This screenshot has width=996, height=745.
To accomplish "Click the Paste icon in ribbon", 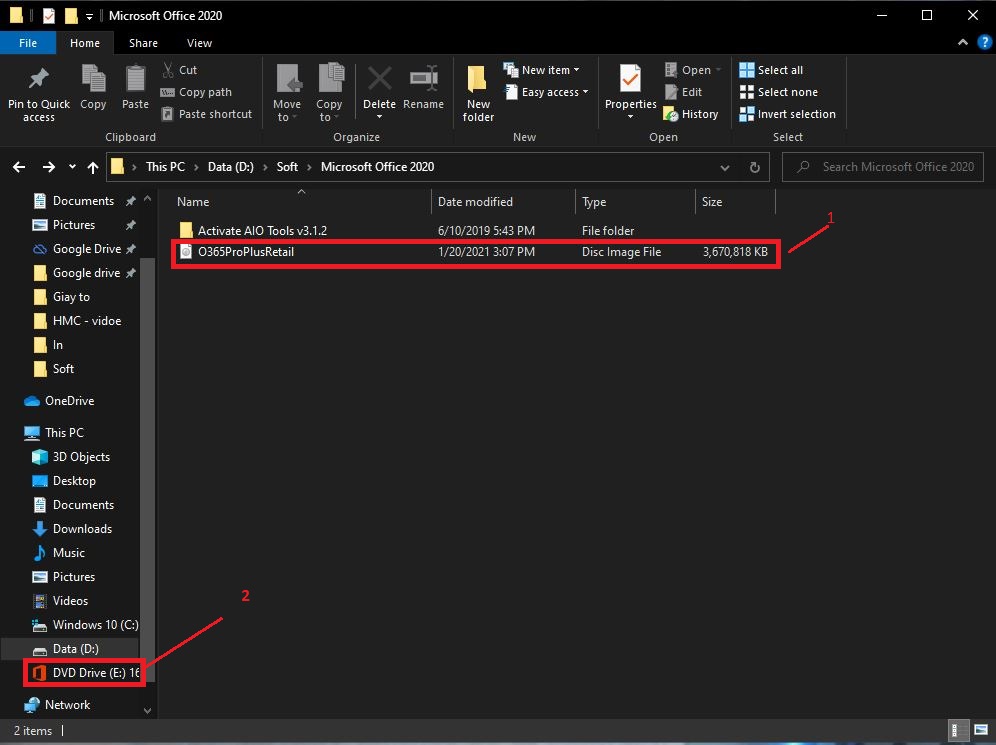I will click(135, 79).
